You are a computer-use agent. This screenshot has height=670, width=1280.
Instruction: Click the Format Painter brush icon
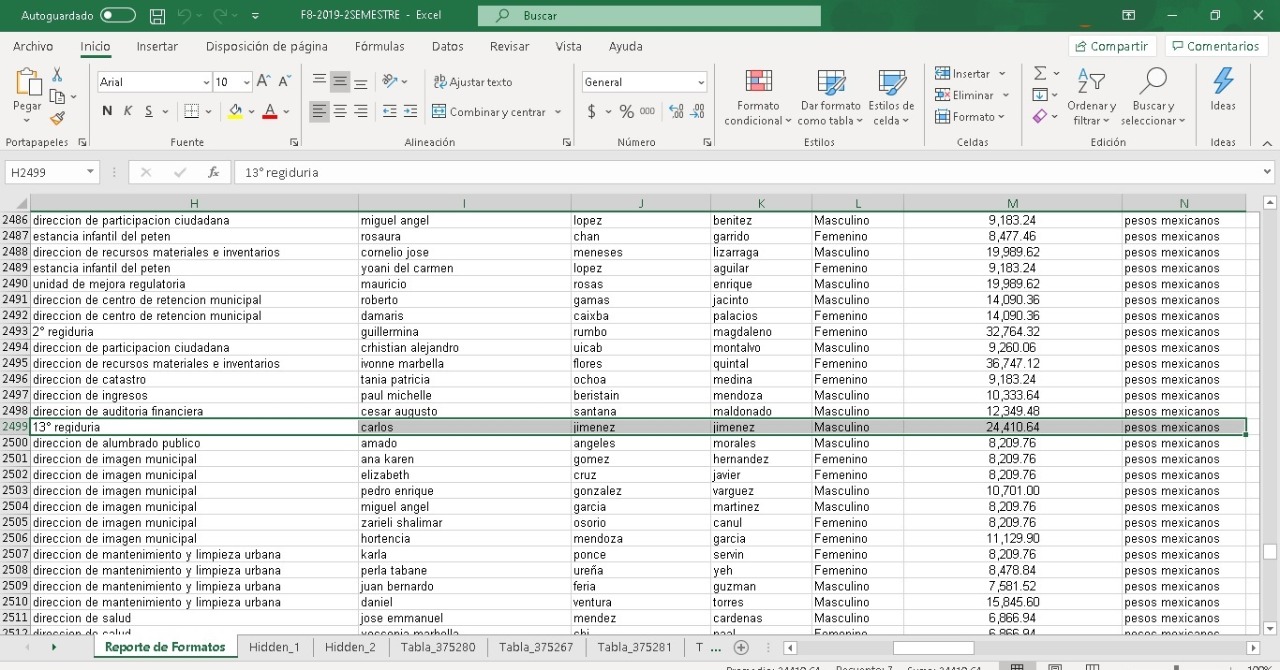coord(57,118)
